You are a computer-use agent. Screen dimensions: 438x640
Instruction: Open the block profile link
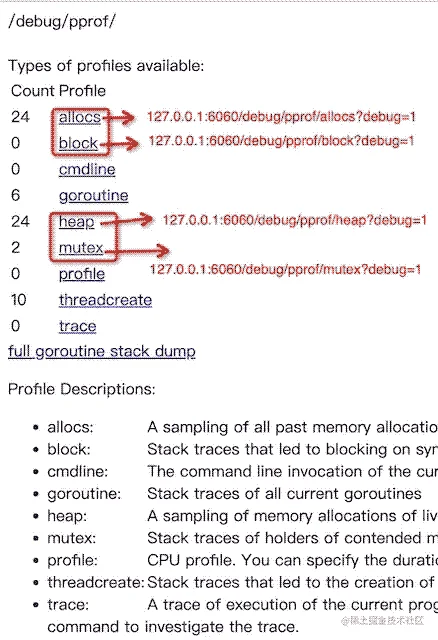coord(78,143)
